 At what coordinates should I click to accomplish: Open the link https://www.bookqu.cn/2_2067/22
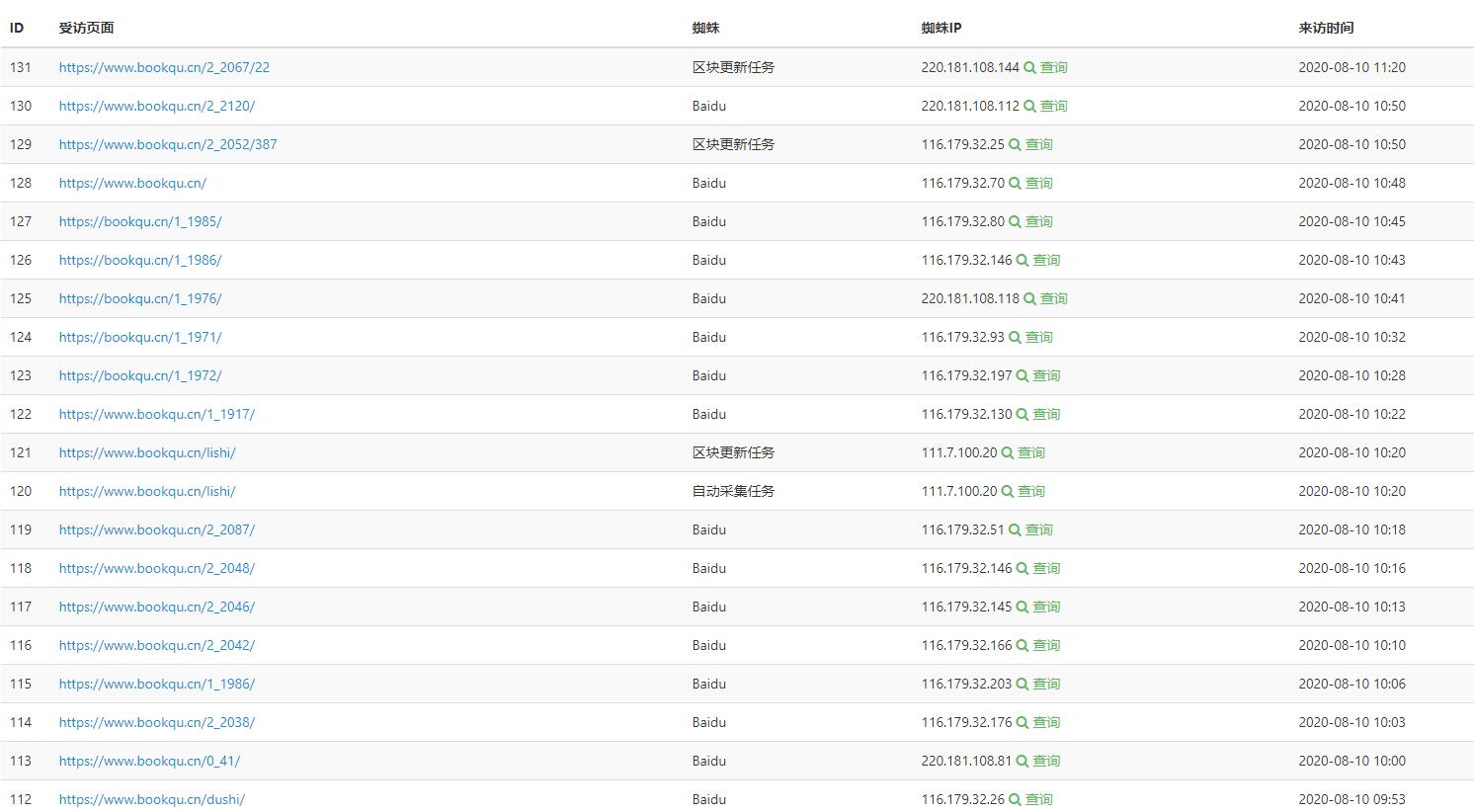164,67
